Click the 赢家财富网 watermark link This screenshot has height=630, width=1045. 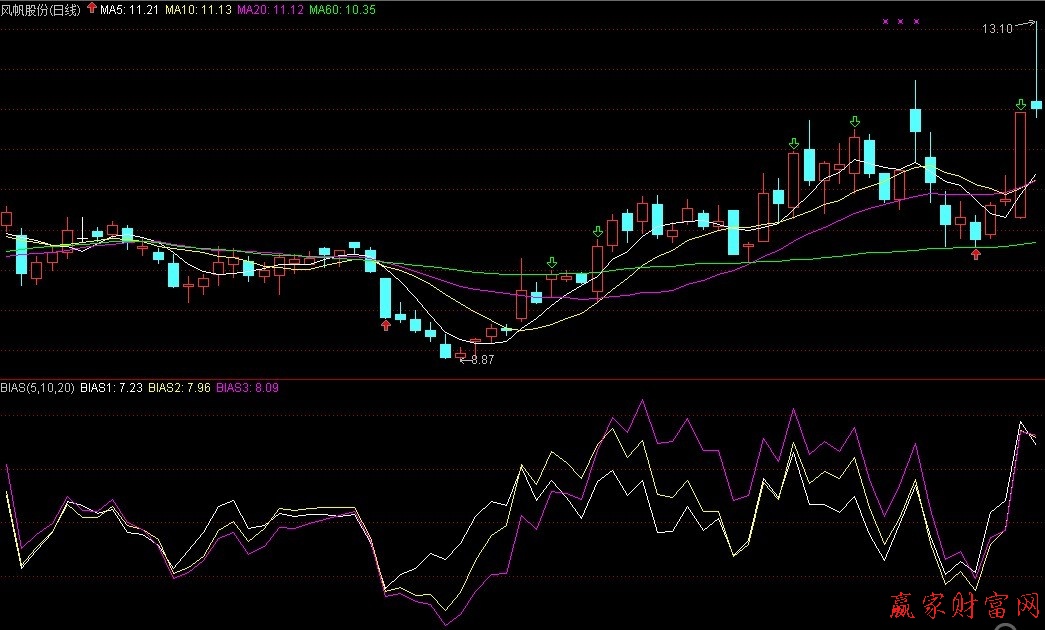pos(965,606)
